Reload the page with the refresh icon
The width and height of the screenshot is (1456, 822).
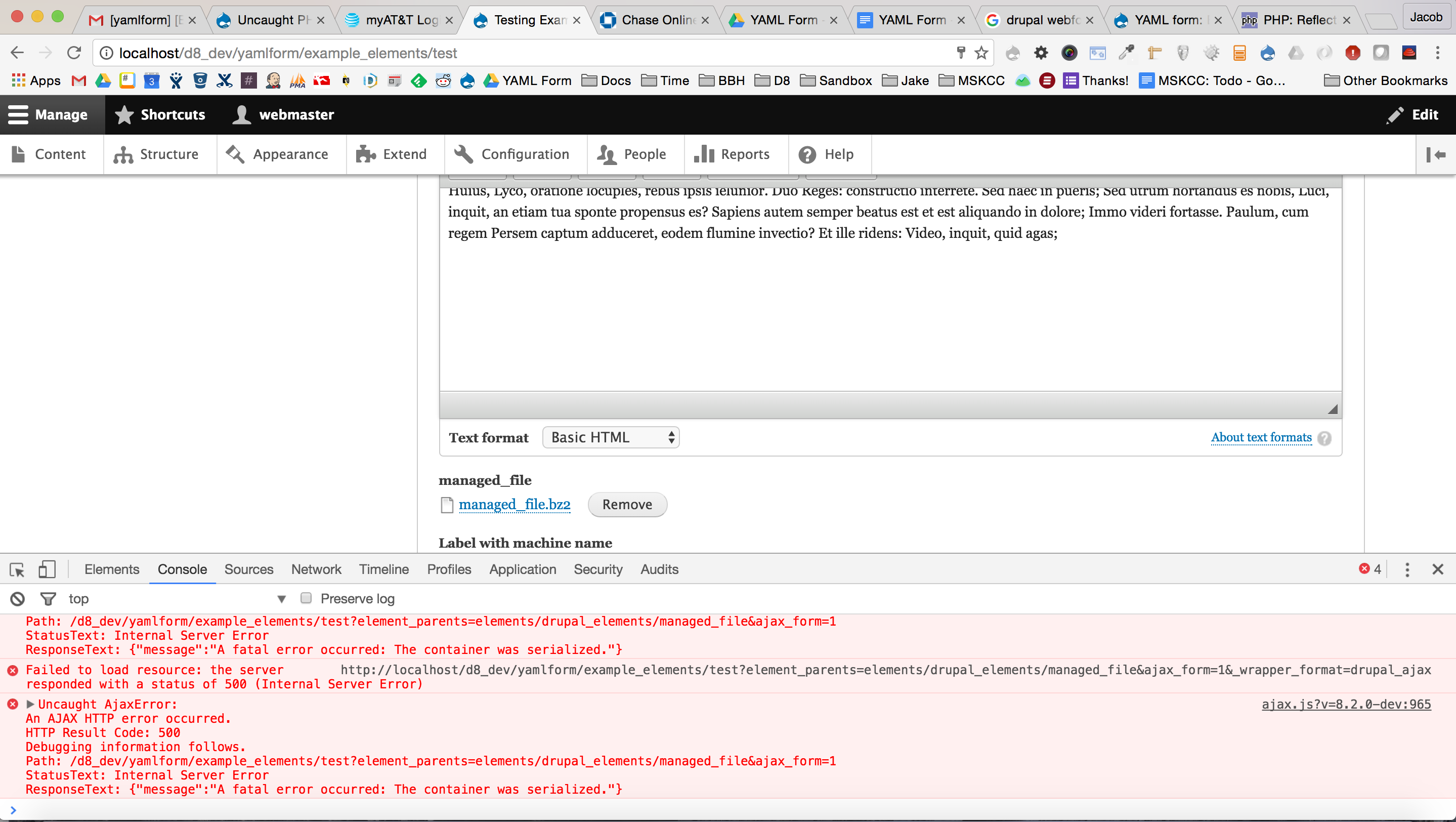[x=74, y=53]
